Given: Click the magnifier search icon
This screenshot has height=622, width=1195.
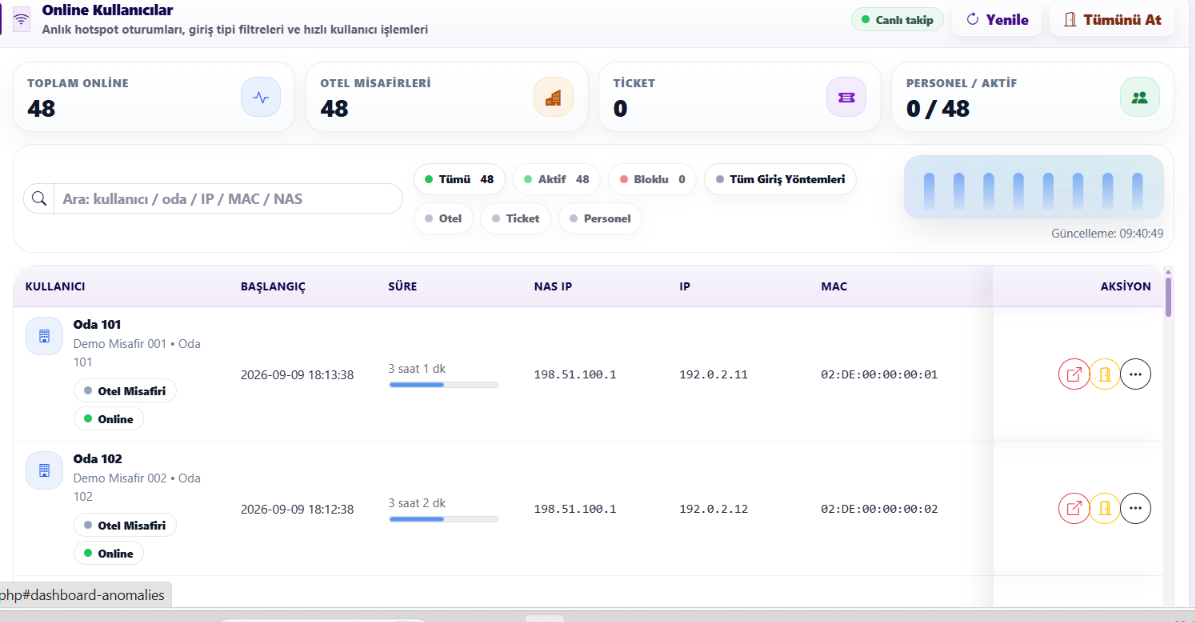Looking at the screenshot, I should point(39,199).
